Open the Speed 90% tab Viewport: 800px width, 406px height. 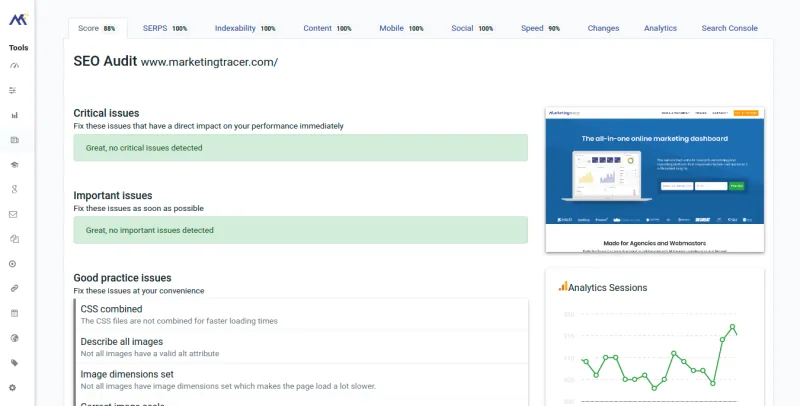(540, 29)
